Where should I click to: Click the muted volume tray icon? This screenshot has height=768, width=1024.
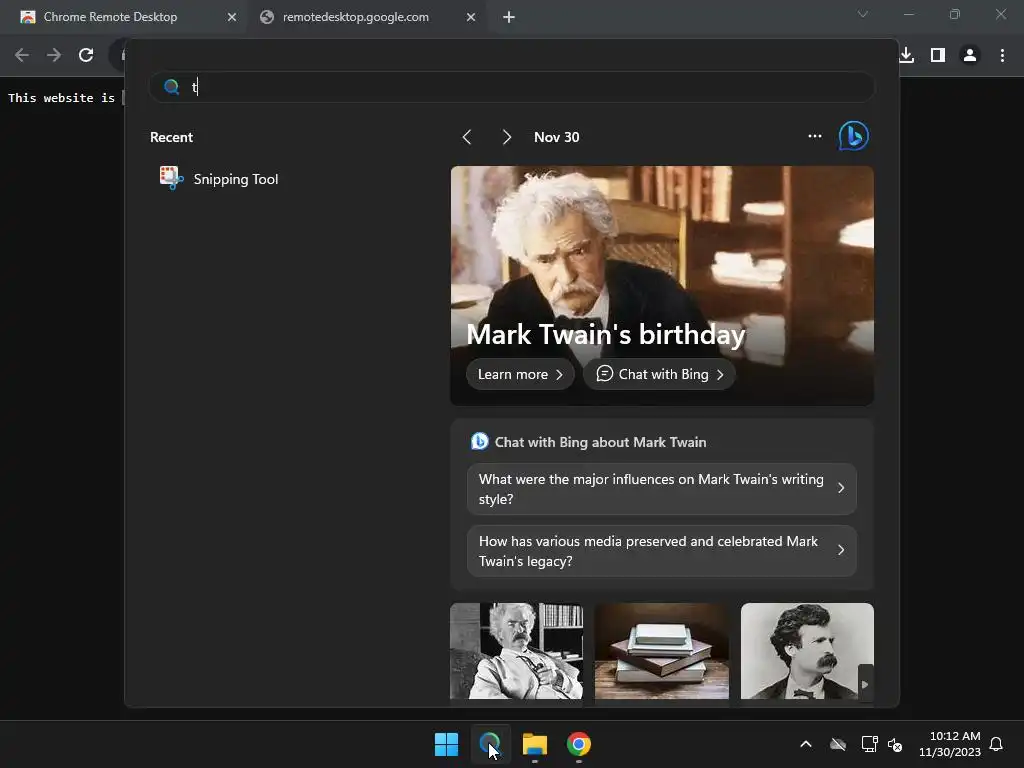(x=895, y=744)
